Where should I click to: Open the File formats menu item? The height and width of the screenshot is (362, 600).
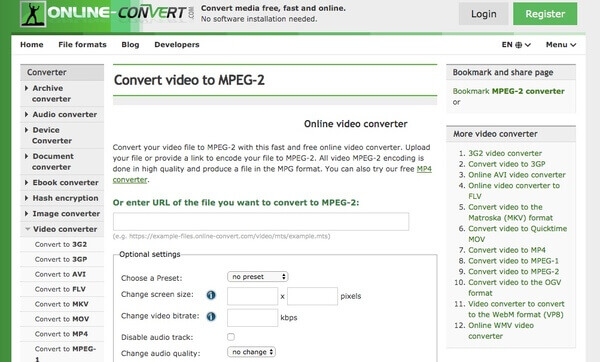click(82, 45)
